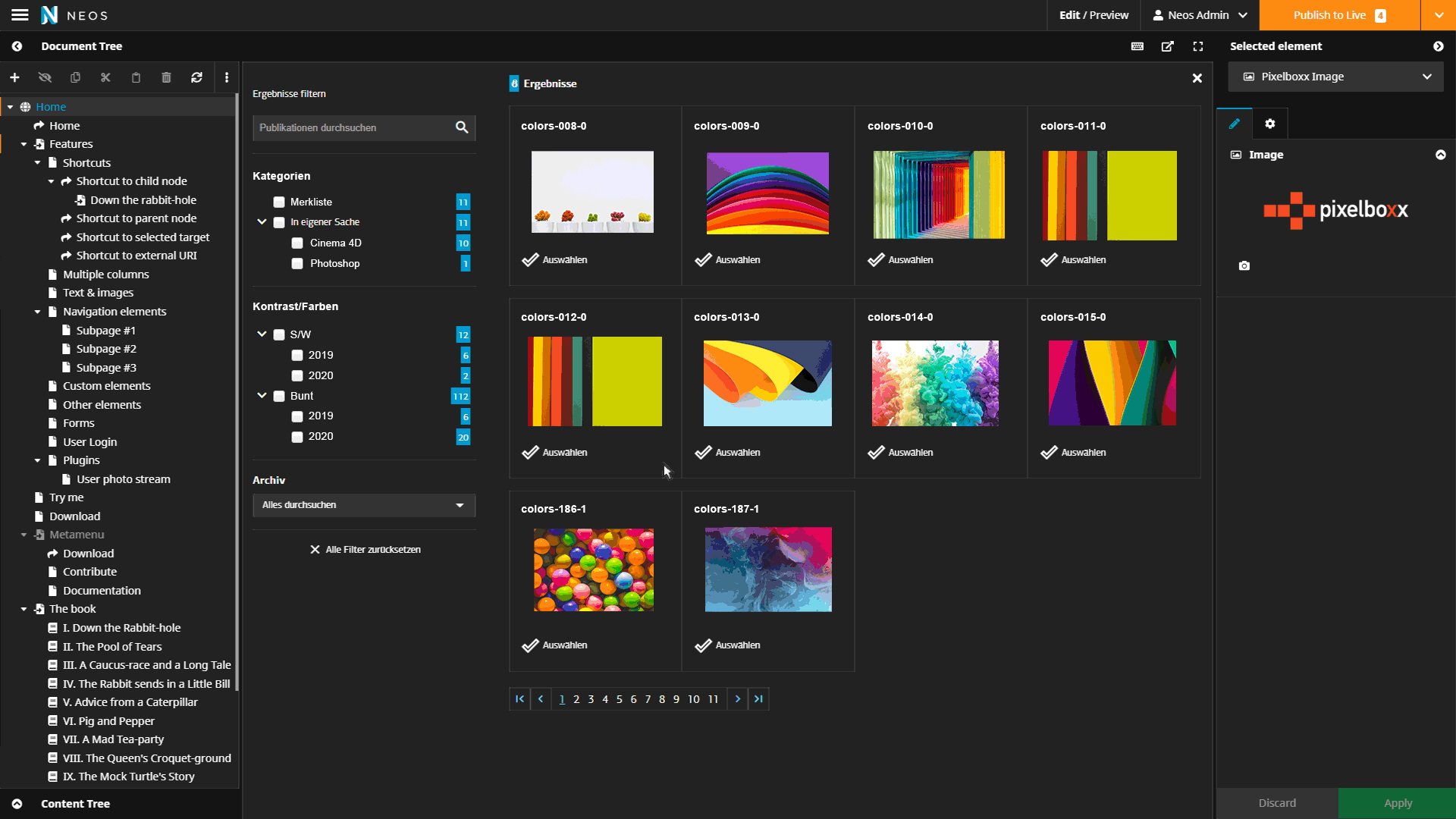Select the colors-014-0 powder thumbnail
Viewport: 1456px width, 819px height.
[934, 383]
